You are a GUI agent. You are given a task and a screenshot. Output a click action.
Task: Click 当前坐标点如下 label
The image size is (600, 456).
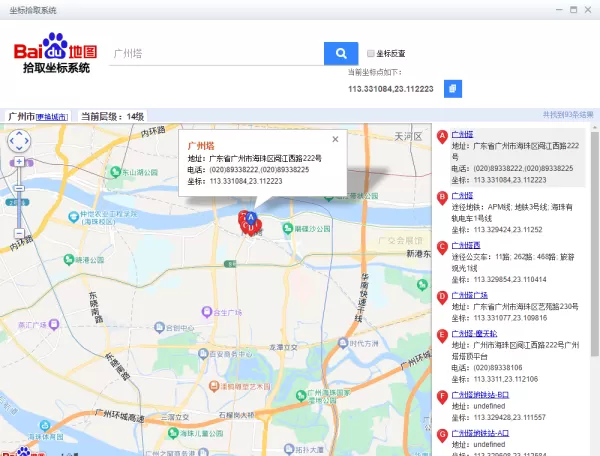375,72
